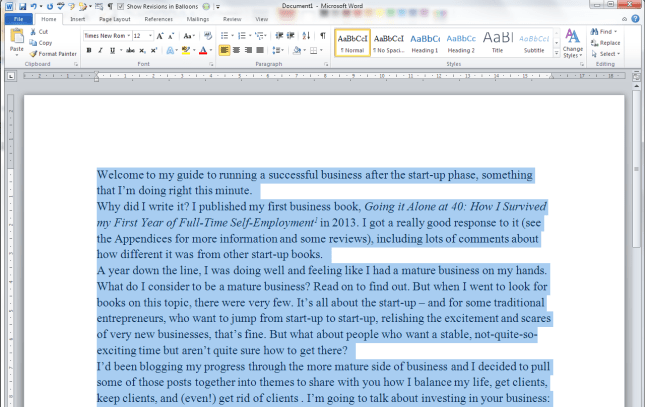Switch to the Review tab
This screenshot has width=645, height=407.
pos(232,19)
